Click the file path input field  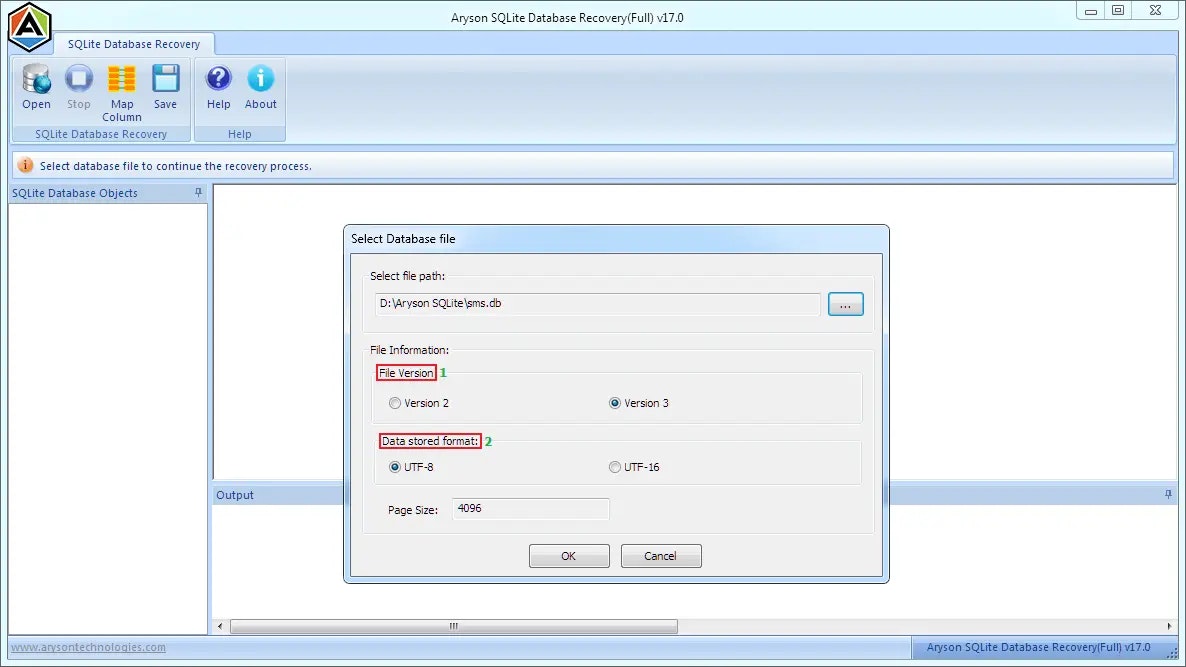click(598, 304)
